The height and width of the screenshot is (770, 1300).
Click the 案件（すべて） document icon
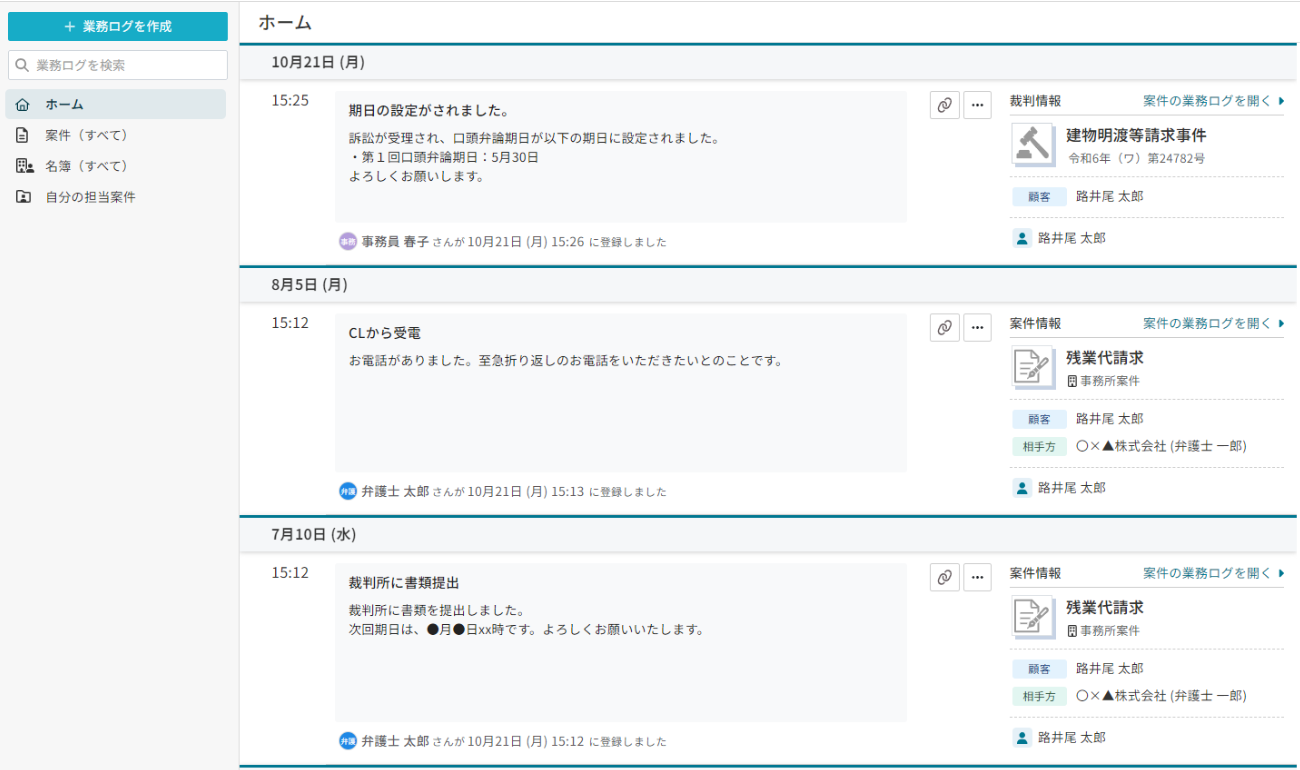(23, 135)
